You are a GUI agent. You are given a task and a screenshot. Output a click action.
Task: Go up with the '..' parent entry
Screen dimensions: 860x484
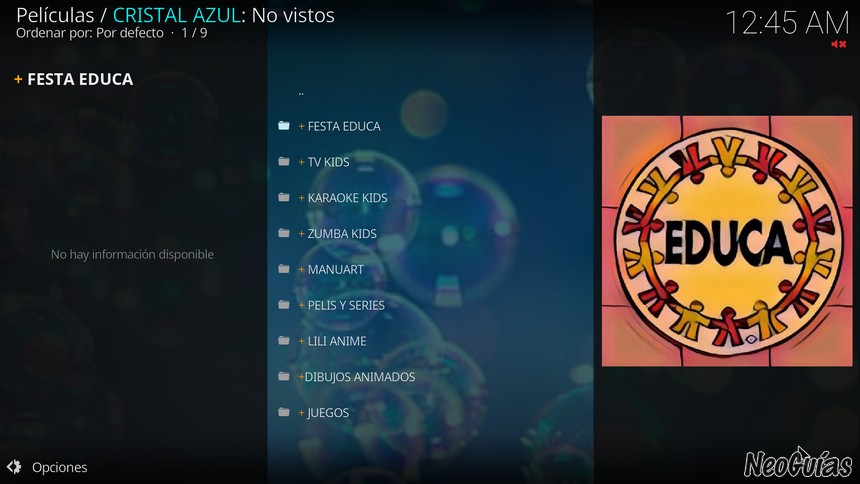point(430,92)
